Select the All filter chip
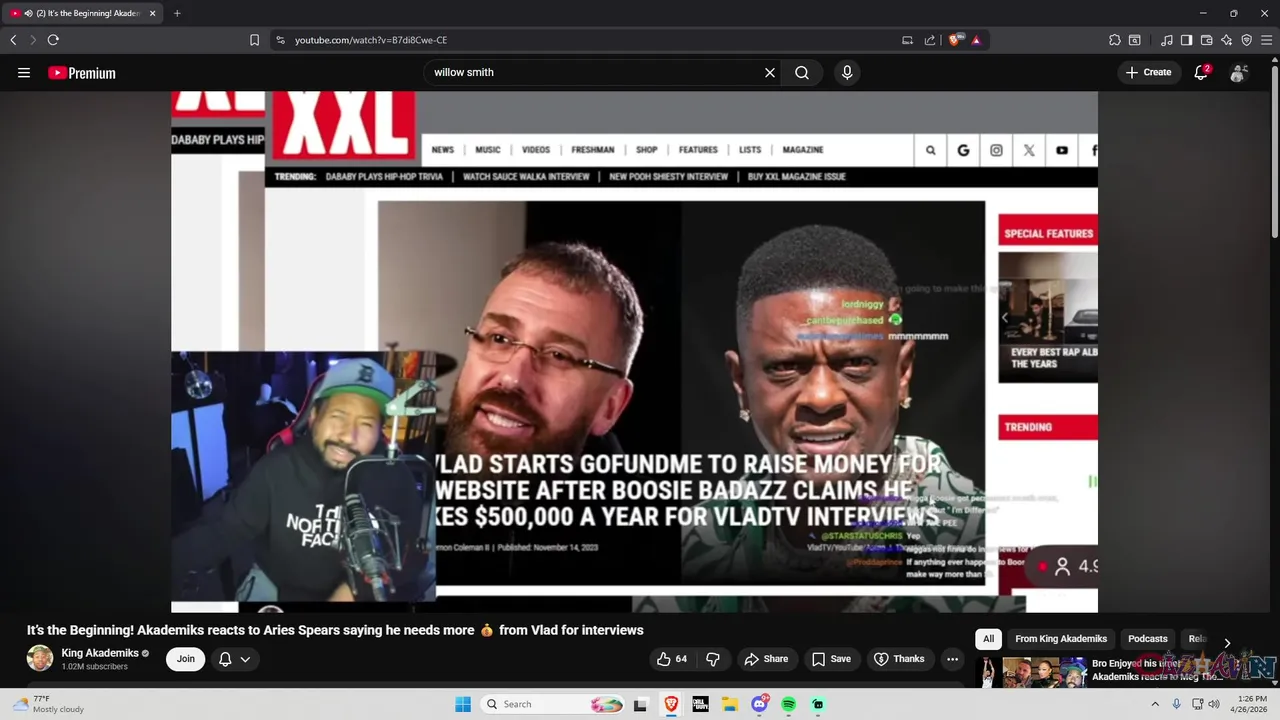The image size is (1280, 720). tap(988, 639)
